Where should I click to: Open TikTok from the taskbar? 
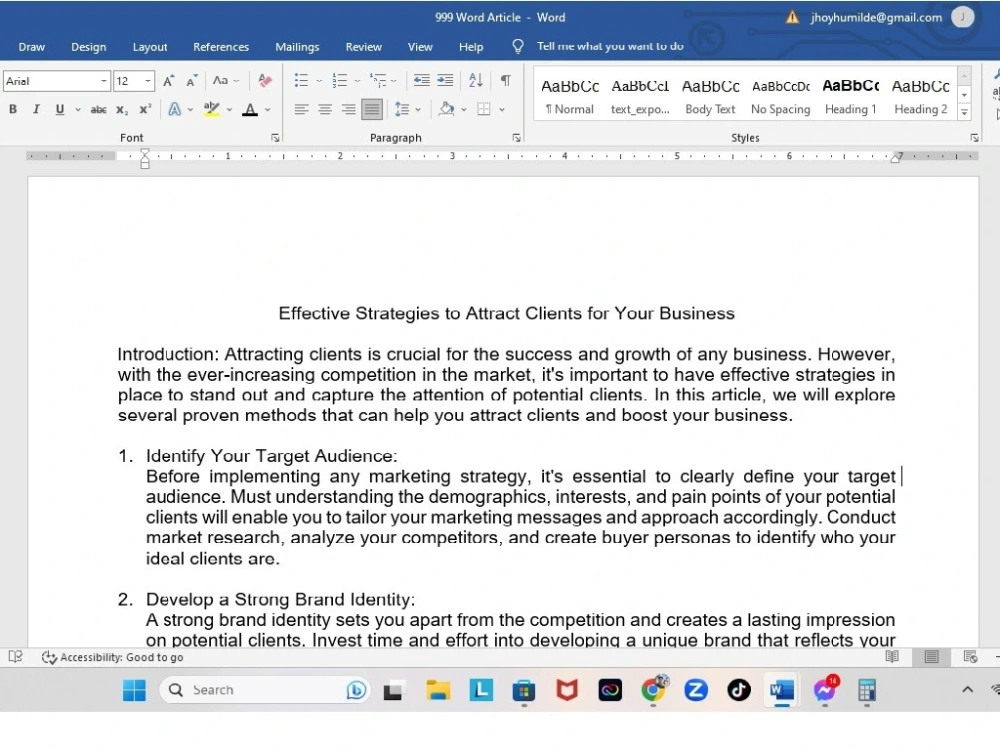(739, 690)
